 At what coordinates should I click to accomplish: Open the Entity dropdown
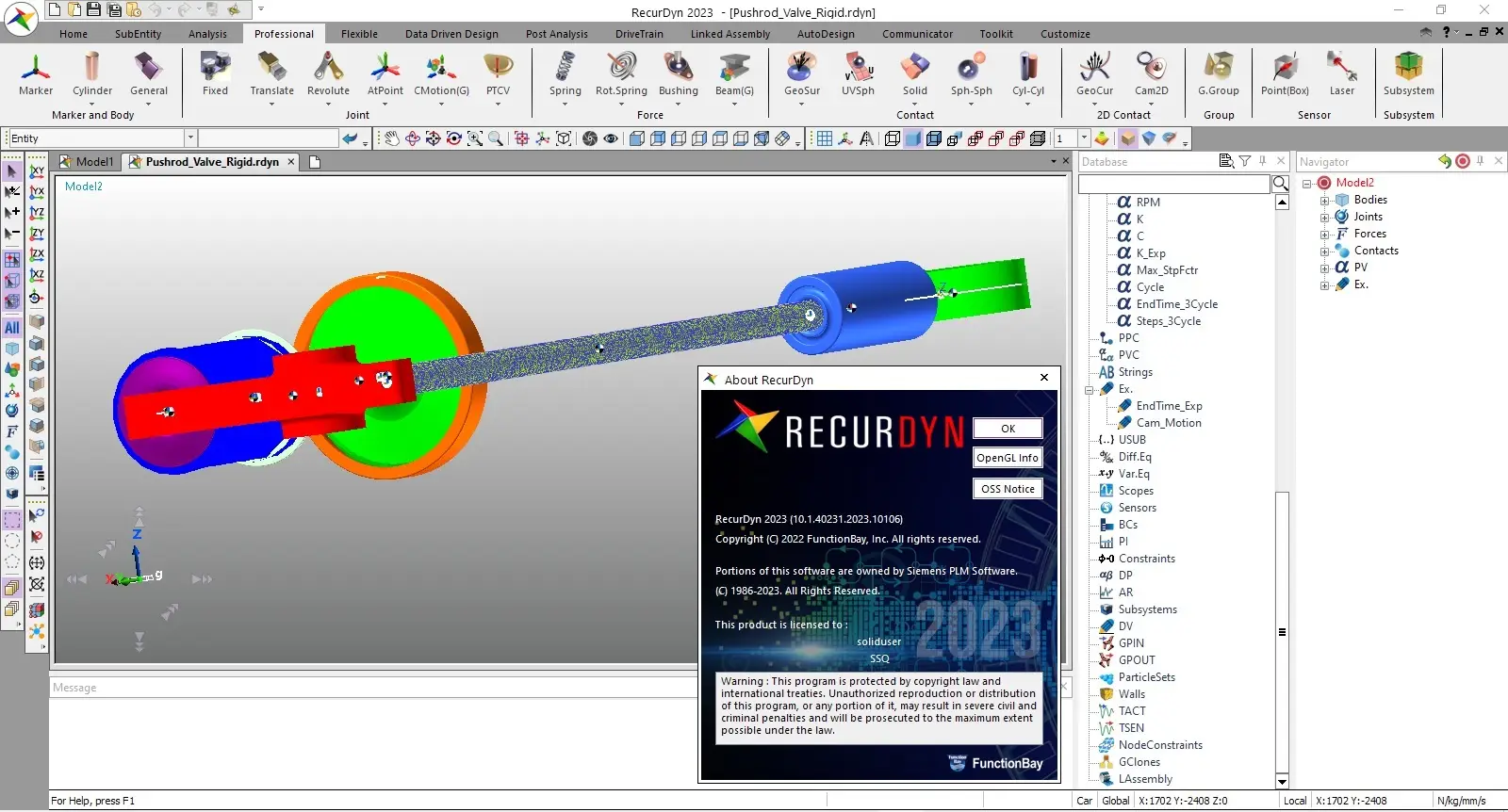(189, 138)
